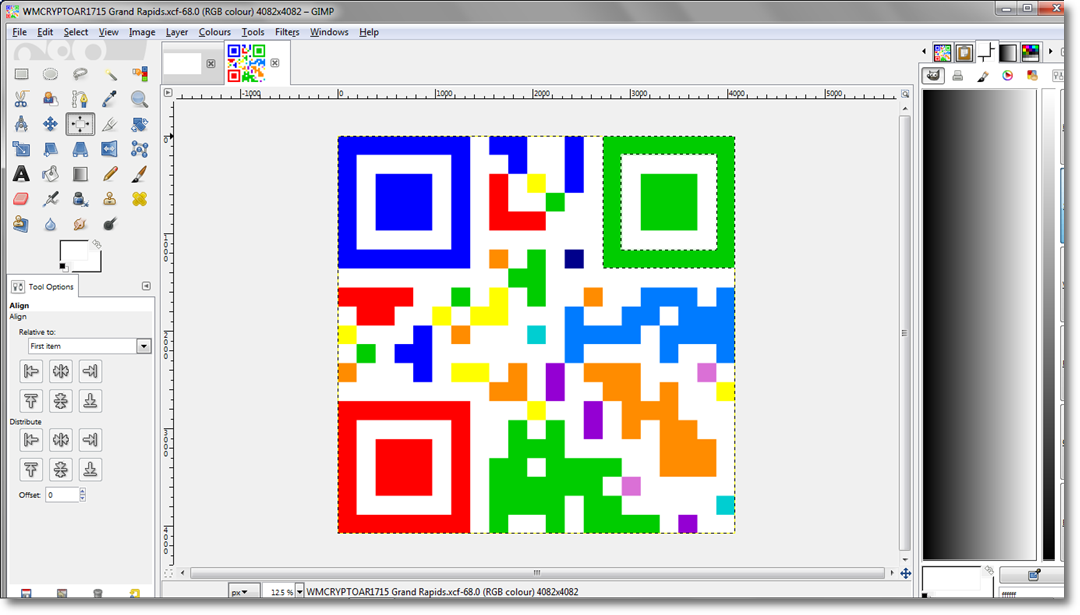Select the Clone stamp tool
This screenshot has height=615, width=1080.
[110, 199]
